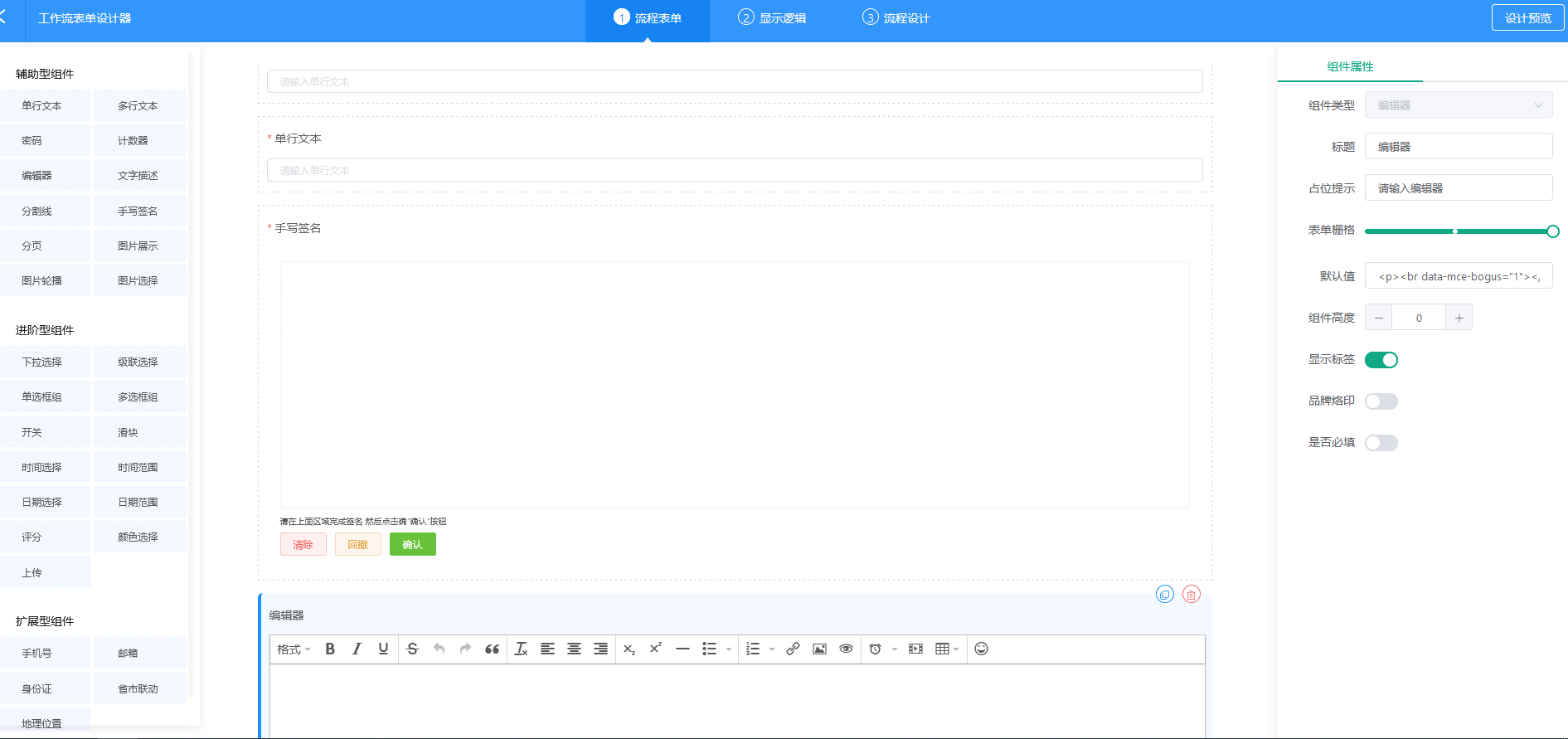Expand bullet list style options arrow
Viewport: 1568px width, 739px height.
[729, 649]
